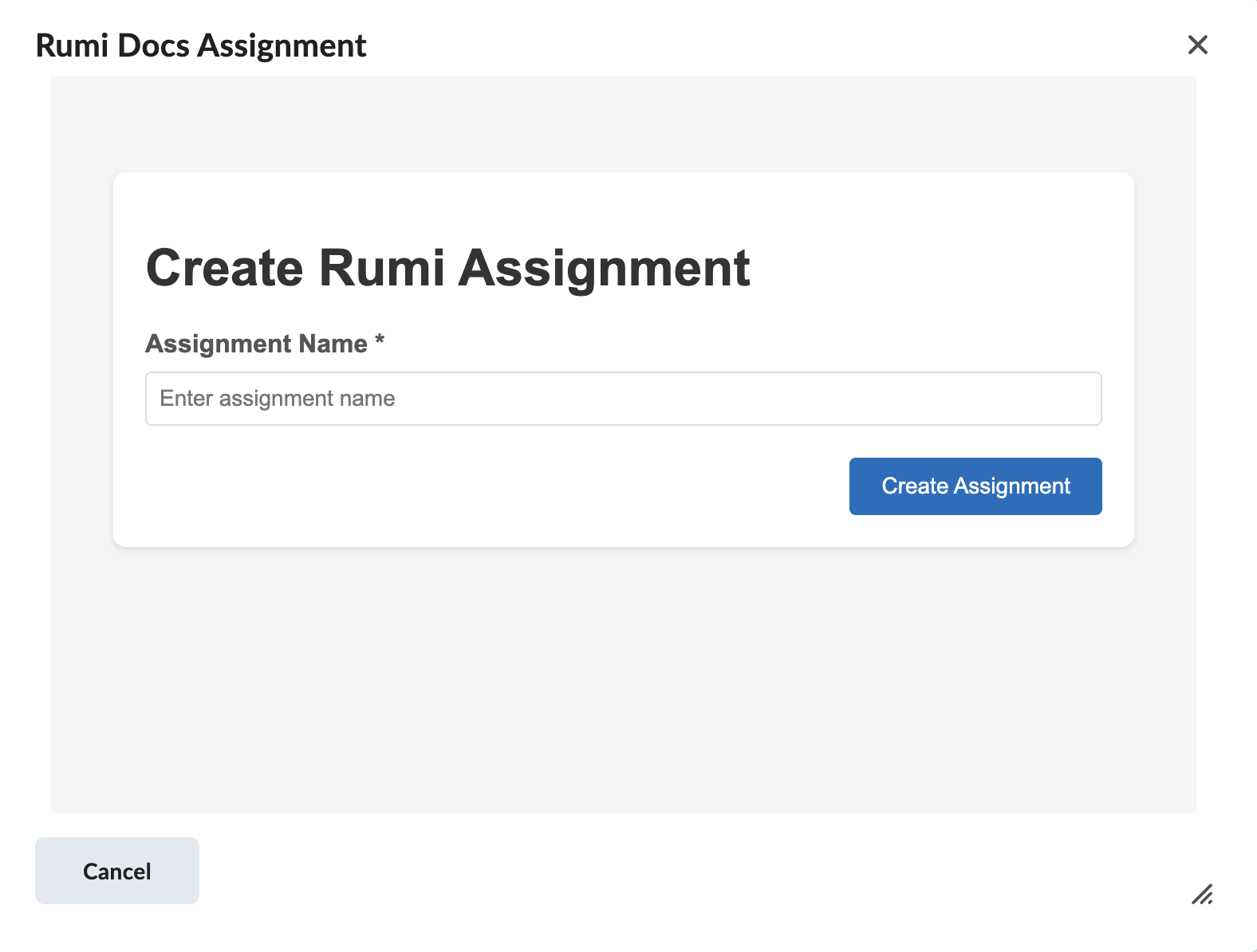Click the dialog resize handle icon
Screen dimensions: 1257x952
coord(1202,895)
